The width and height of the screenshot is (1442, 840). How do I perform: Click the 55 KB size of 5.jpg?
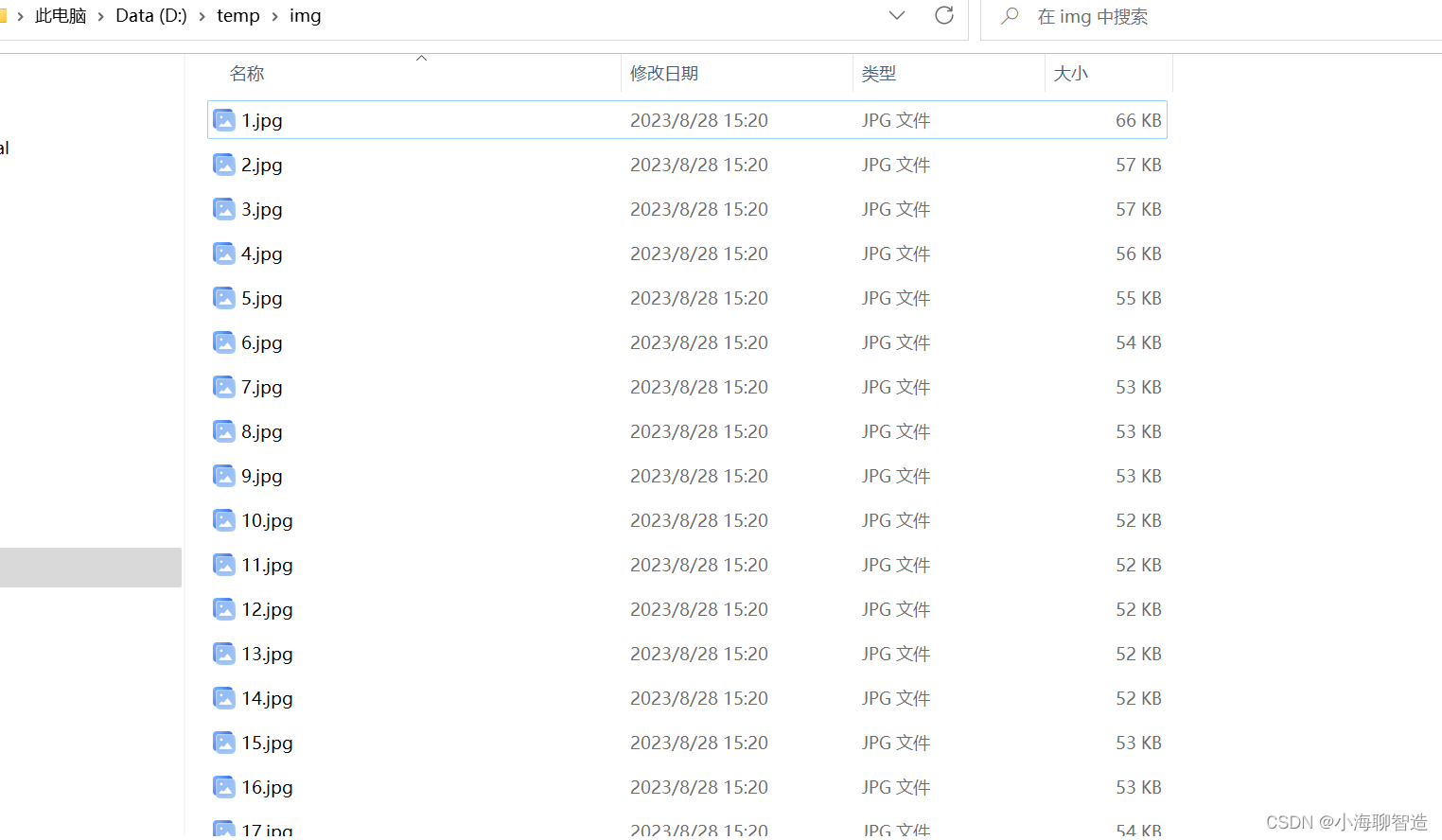[1138, 298]
